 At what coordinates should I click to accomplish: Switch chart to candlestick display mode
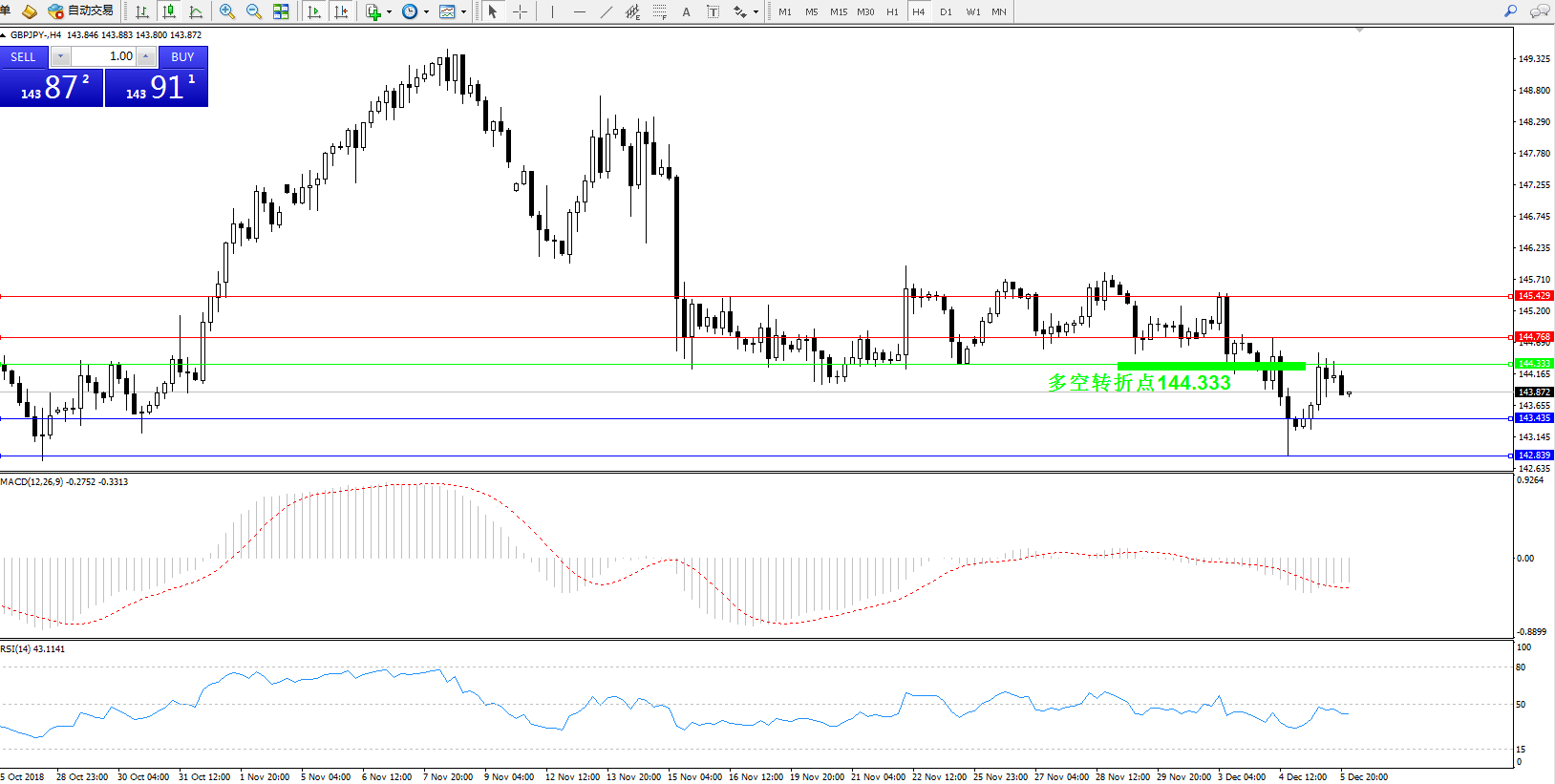coord(169,11)
